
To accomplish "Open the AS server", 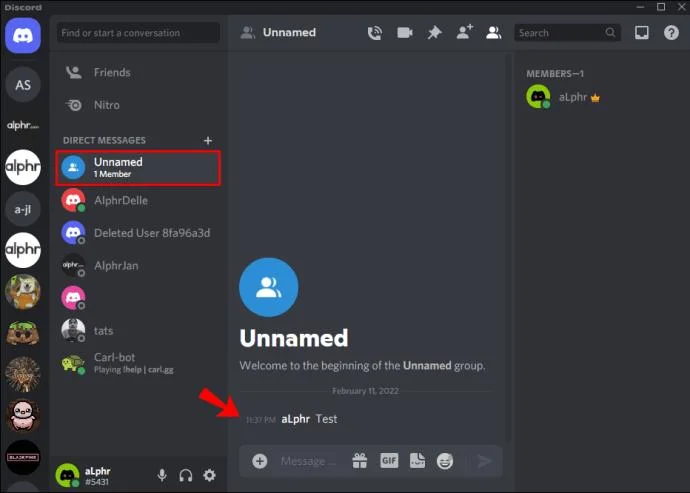I will pos(23,85).
